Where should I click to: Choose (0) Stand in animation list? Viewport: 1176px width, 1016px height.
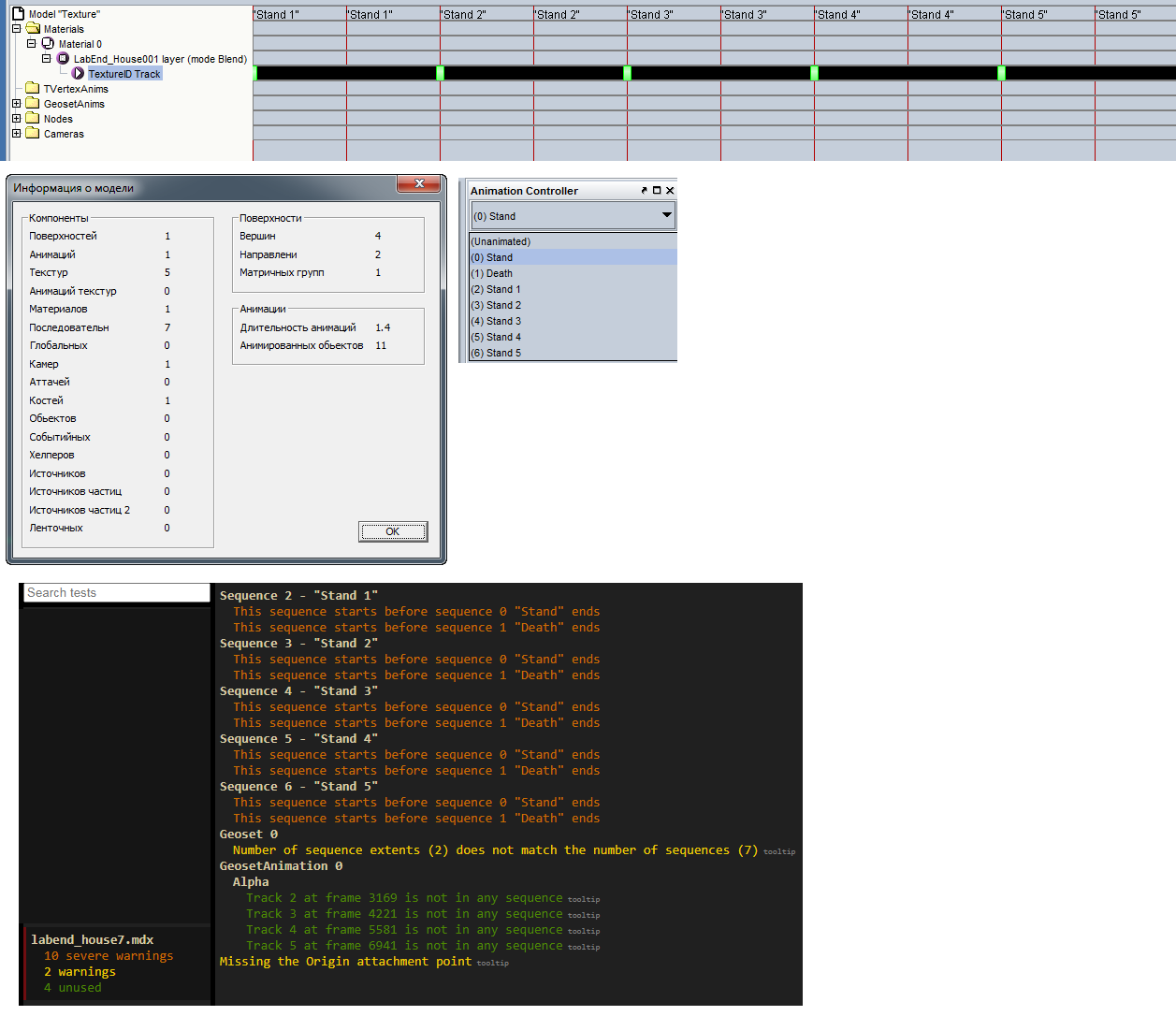pos(573,257)
